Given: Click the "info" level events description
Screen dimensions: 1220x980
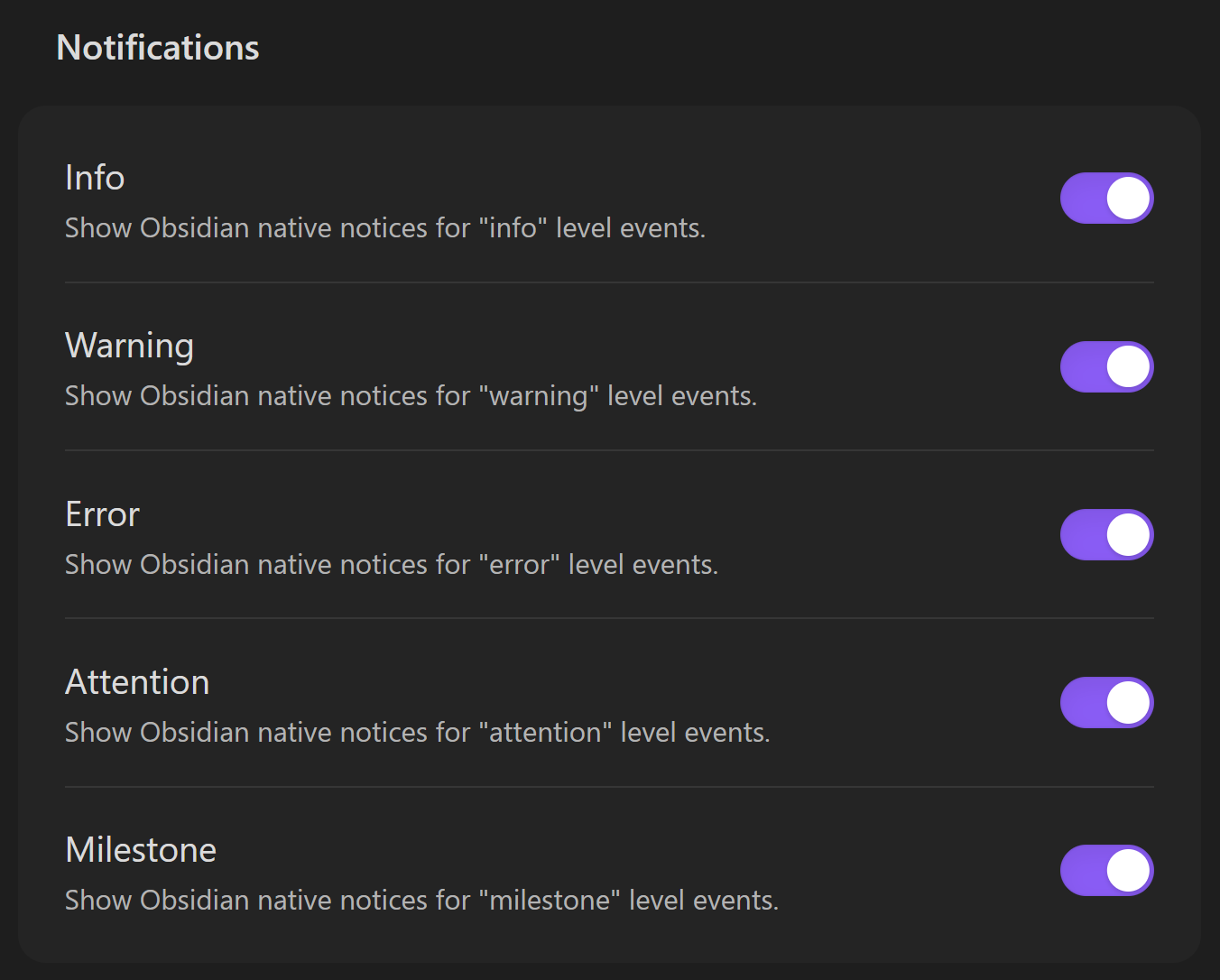Looking at the screenshot, I should (x=384, y=228).
